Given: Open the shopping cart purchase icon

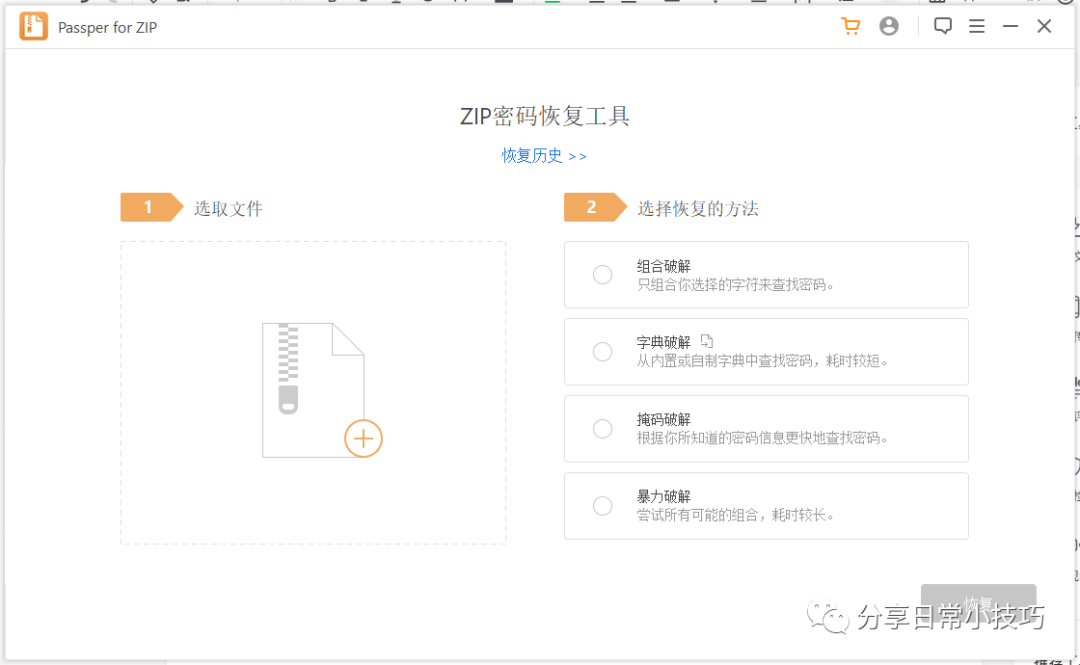Looking at the screenshot, I should [851, 26].
